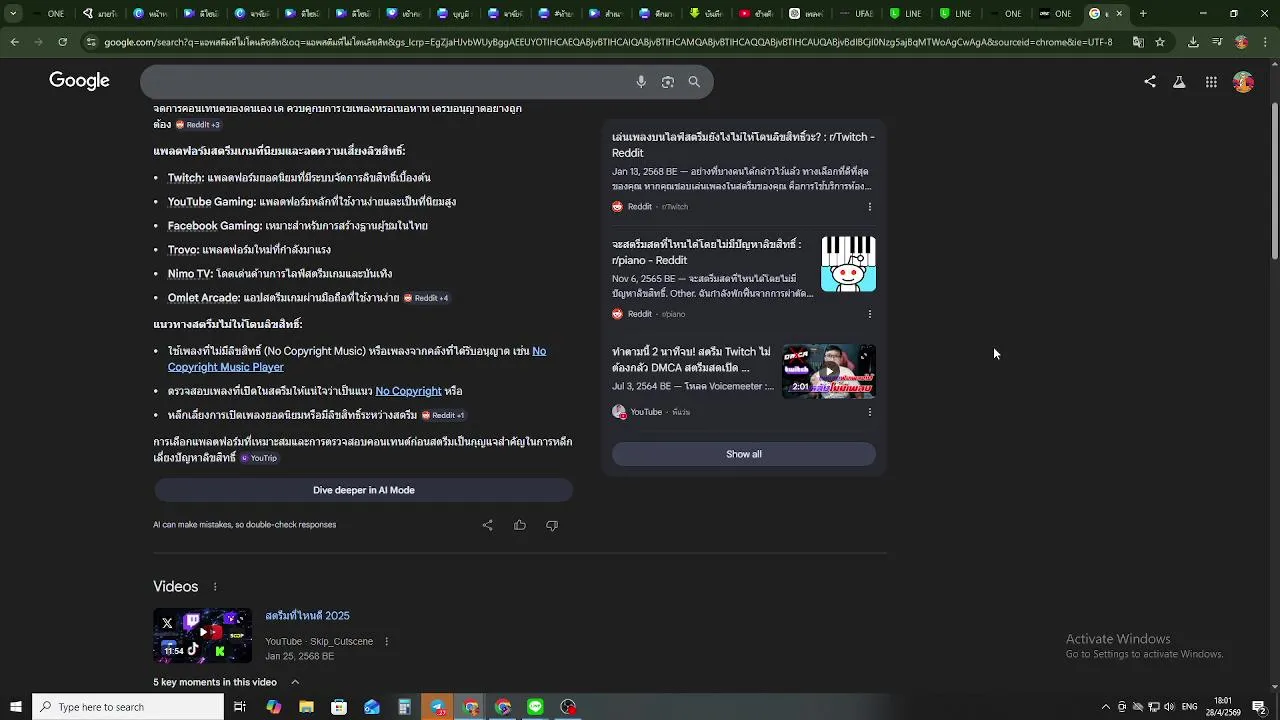The width and height of the screenshot is (1280, 720).
Task: Collapse 5 key moments in this video
Action: (x=295, y=682)
